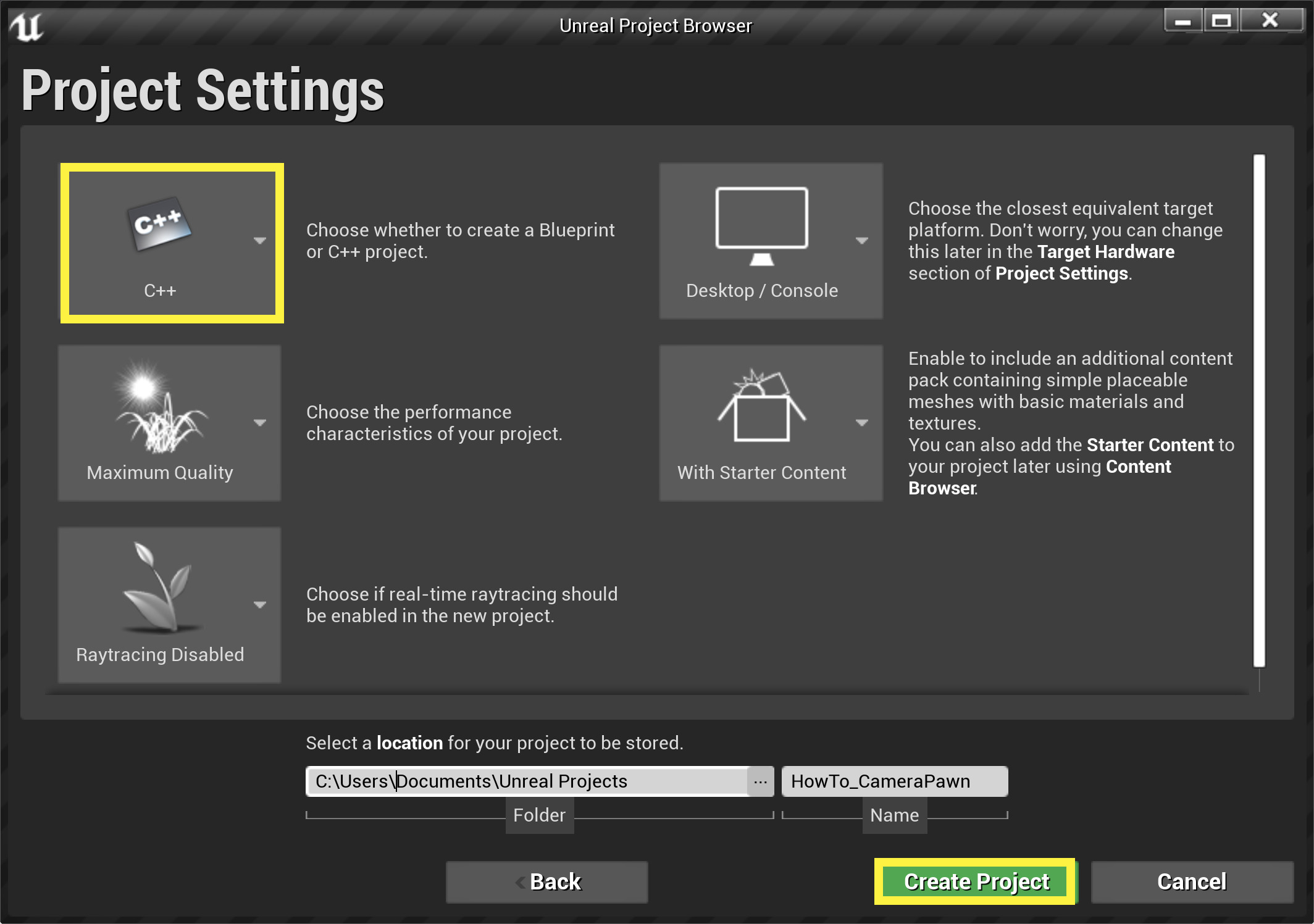Click the Project Settings heading text
Viewport: 1314px width, 924px height.
(x=203, y=90)
